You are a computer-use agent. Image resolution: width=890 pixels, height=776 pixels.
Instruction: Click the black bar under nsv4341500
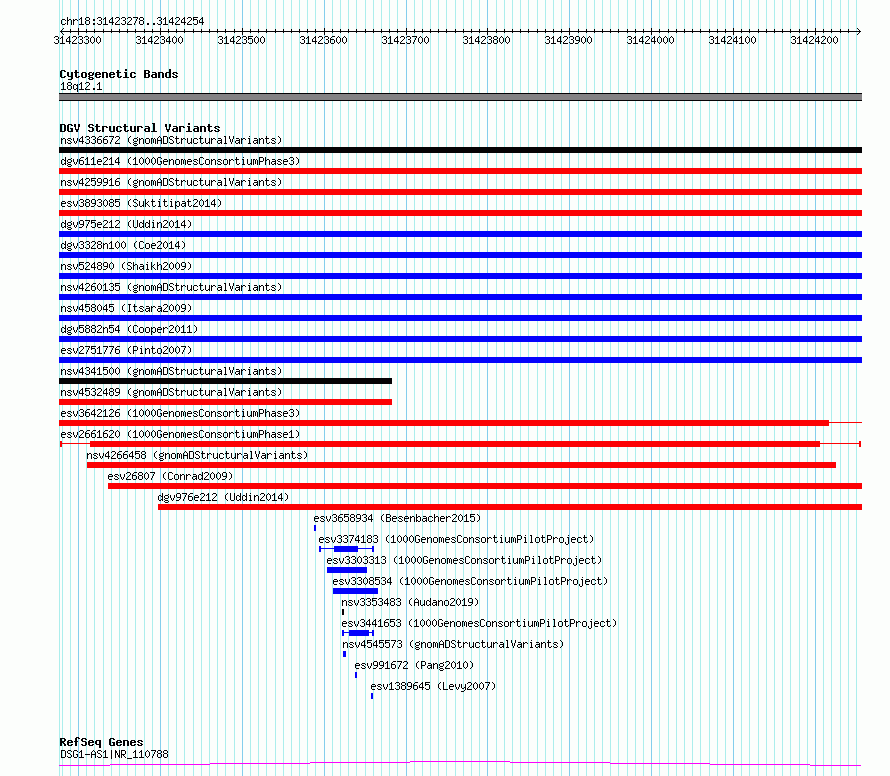(x=225, y=381)
